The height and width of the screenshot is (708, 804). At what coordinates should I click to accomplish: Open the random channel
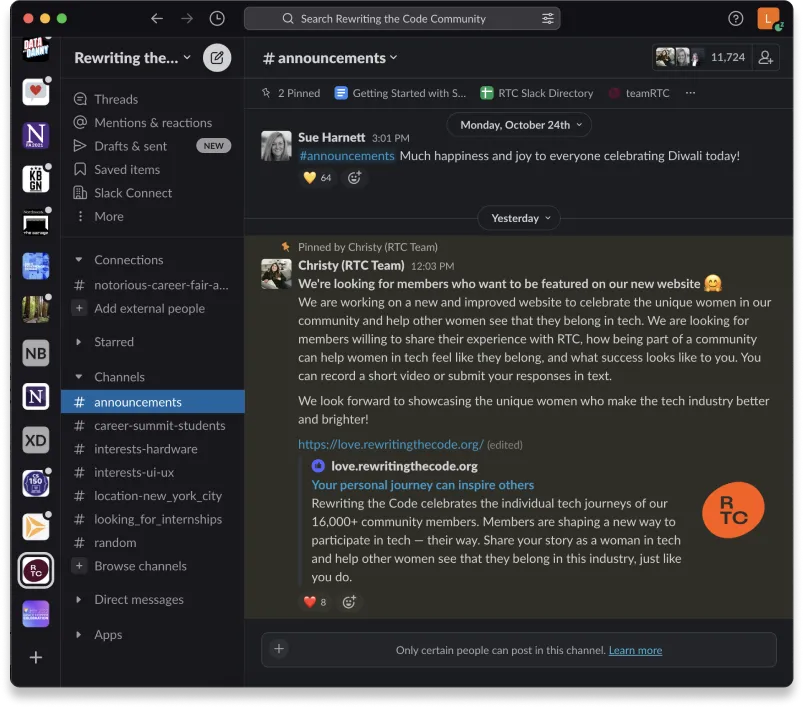[x=152, y=542]
